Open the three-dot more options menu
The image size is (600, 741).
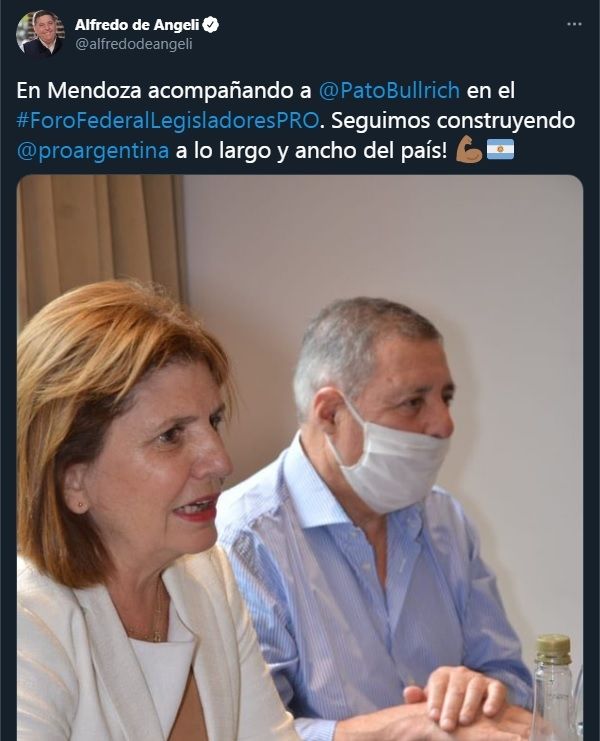(574, 24)
